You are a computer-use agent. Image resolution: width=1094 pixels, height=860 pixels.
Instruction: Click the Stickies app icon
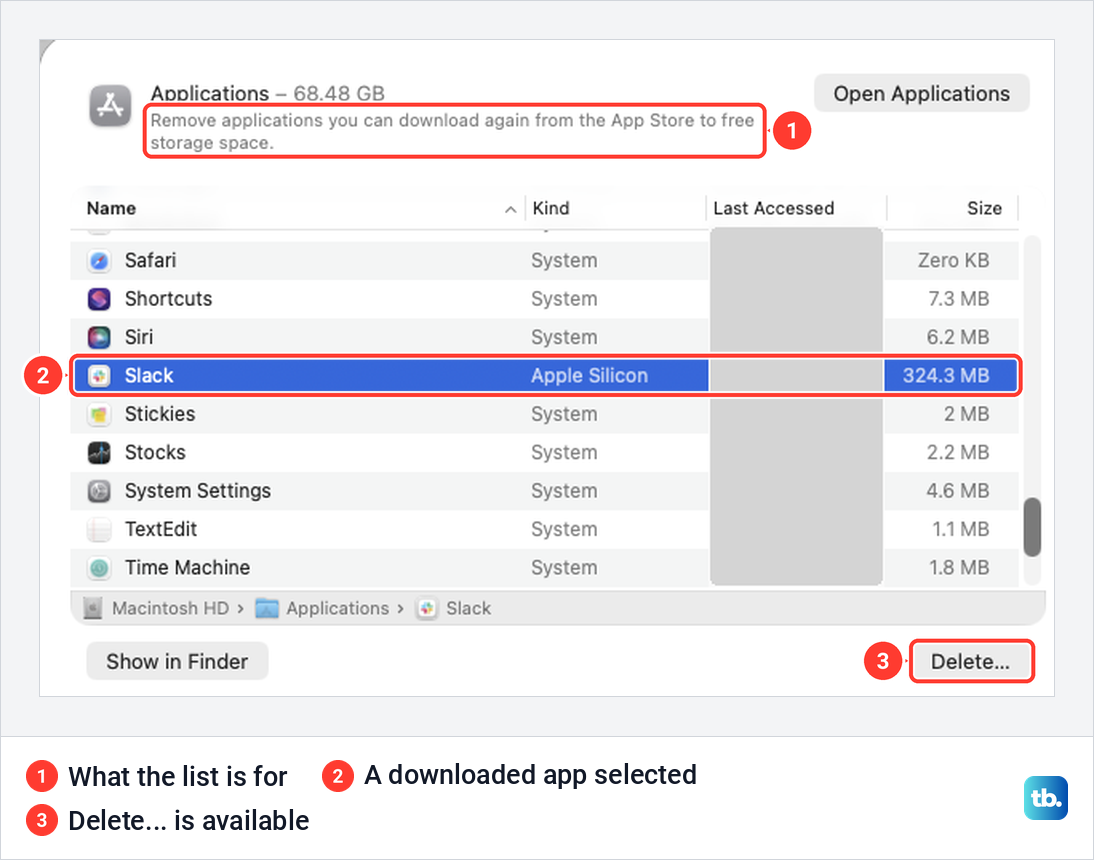[x=99, y=414]
